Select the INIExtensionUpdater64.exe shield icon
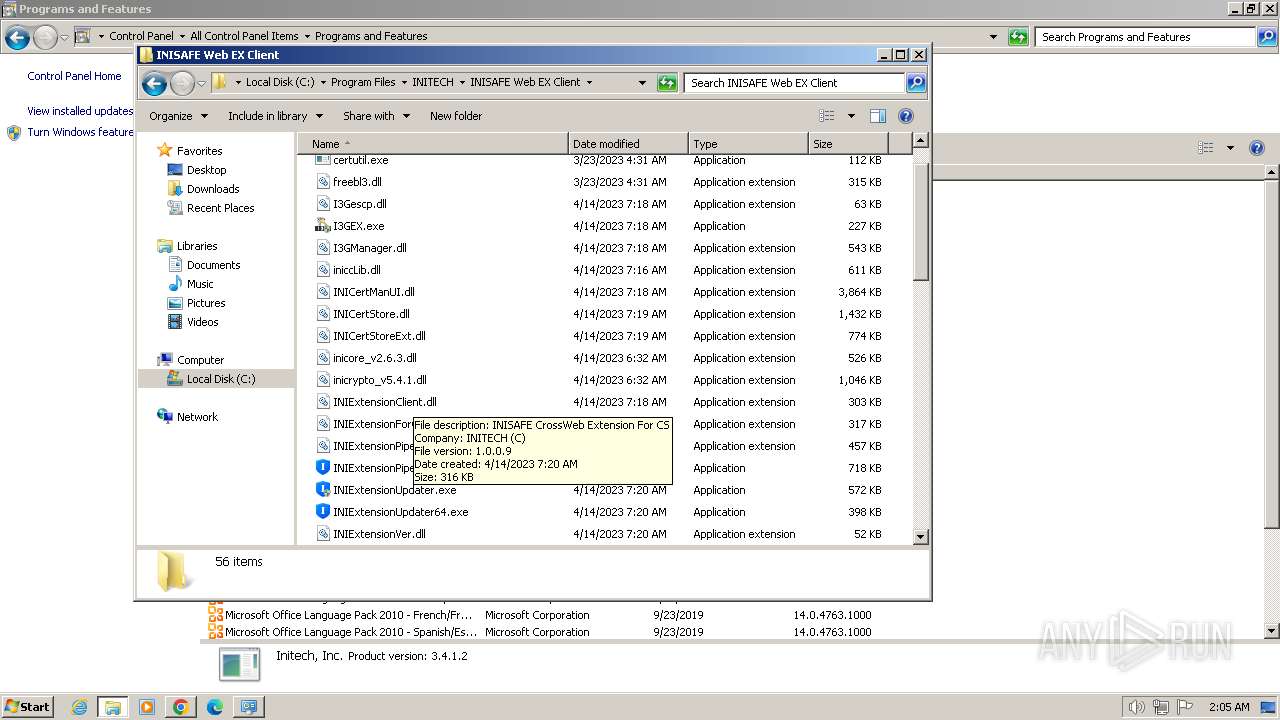 (322, 512)
